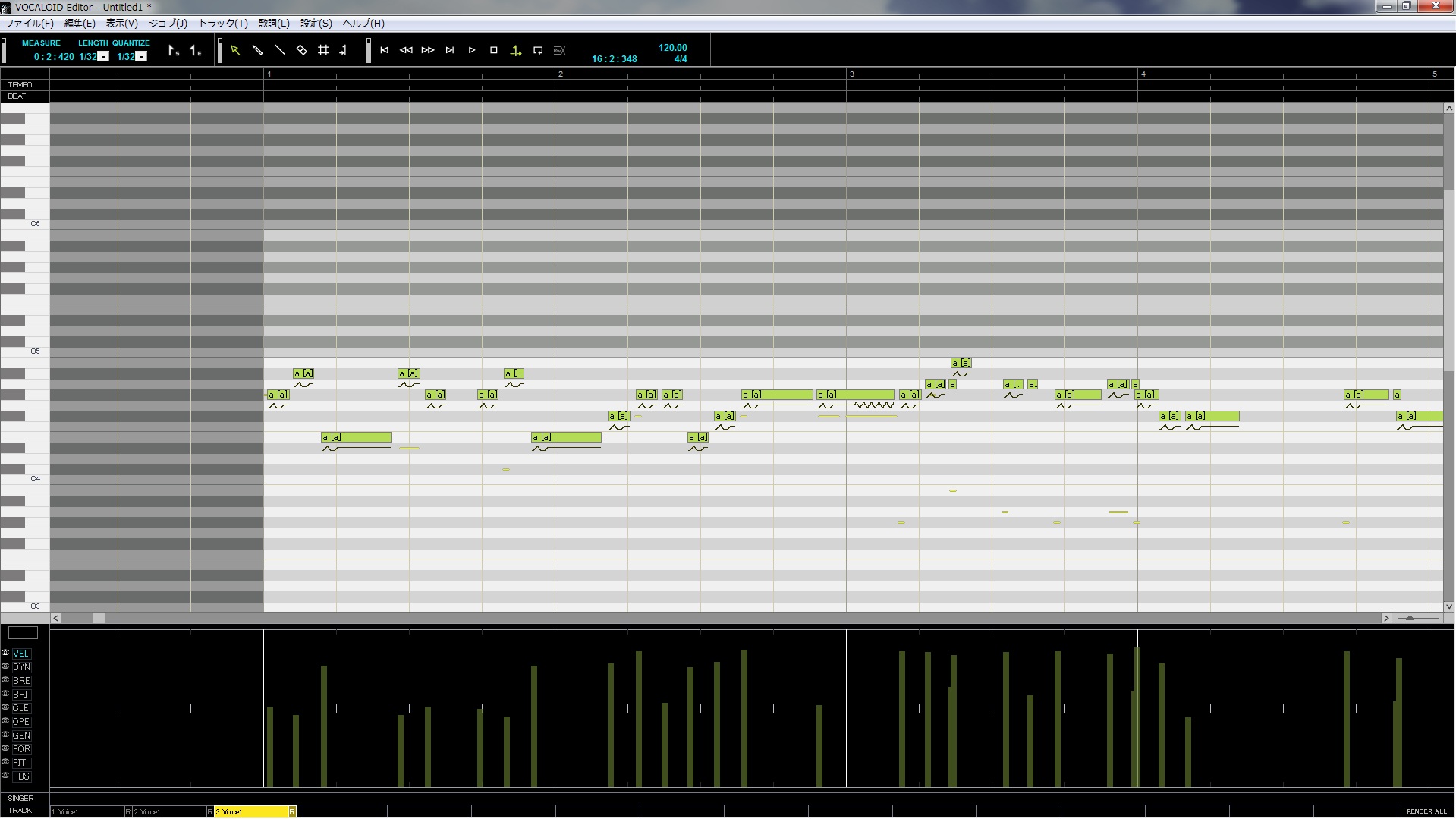Select the BRE control parameter
1456x819 pixels.
click(21, 681)
